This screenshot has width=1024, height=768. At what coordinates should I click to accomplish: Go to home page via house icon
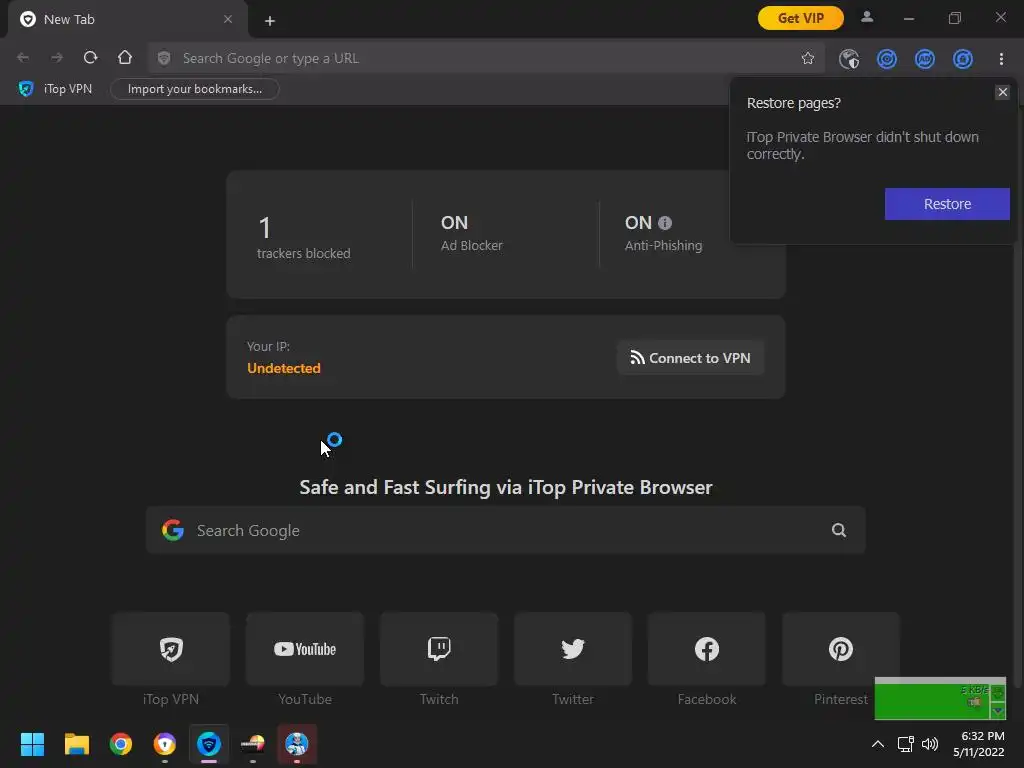(x=125, y=58)
